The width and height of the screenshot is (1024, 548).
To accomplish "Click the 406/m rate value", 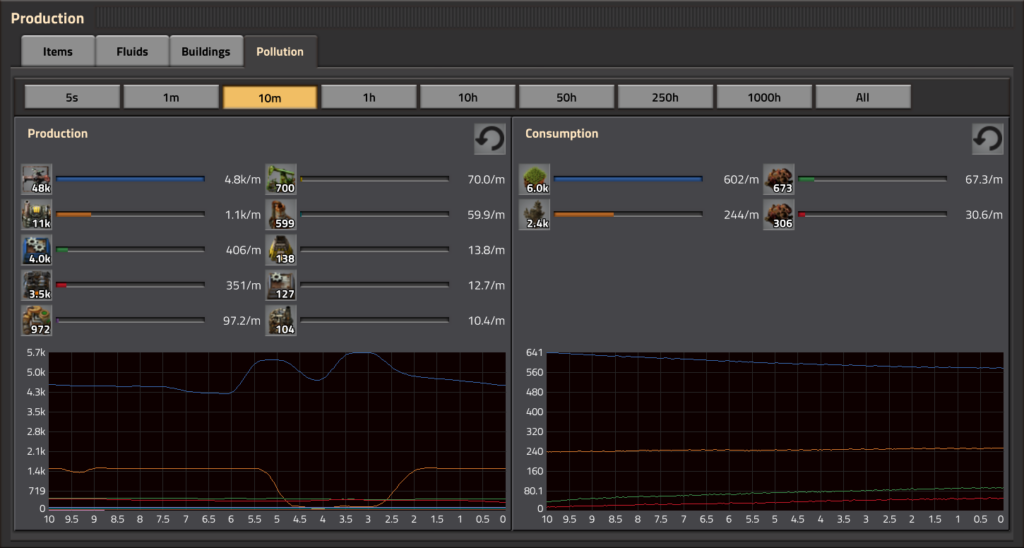I will coord(243,250).
